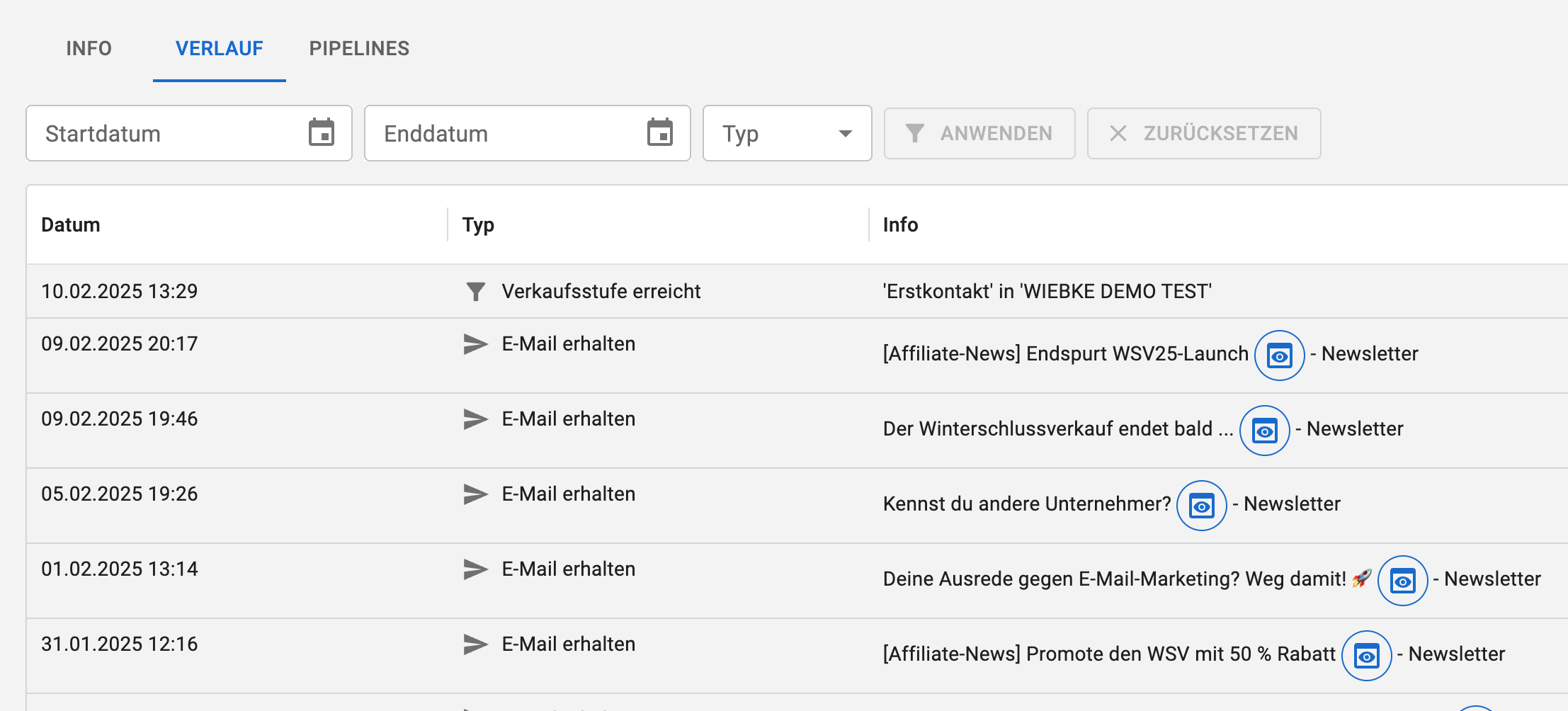
Task: Click send icon in the 31.01.2025 12:16 row
Action: click(475, 644)
